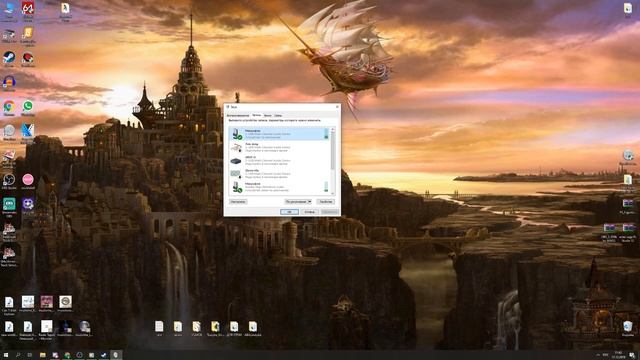The width and height of the screenshot is (640, 360).
Task: Click the recording device list's scrollbar down arrow
Action: [x=333, y=193]
